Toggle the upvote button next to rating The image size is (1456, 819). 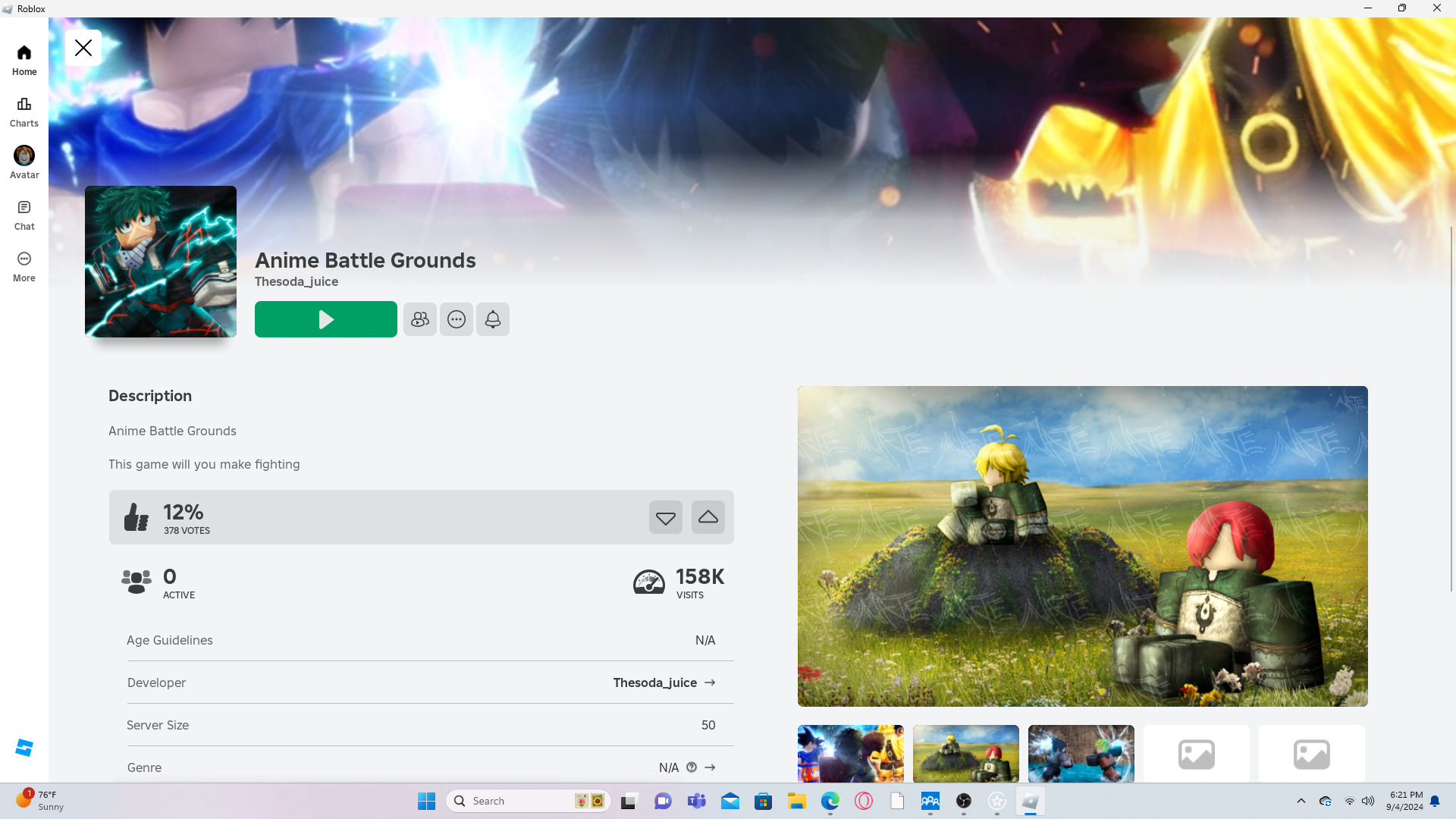click(708, 517)
